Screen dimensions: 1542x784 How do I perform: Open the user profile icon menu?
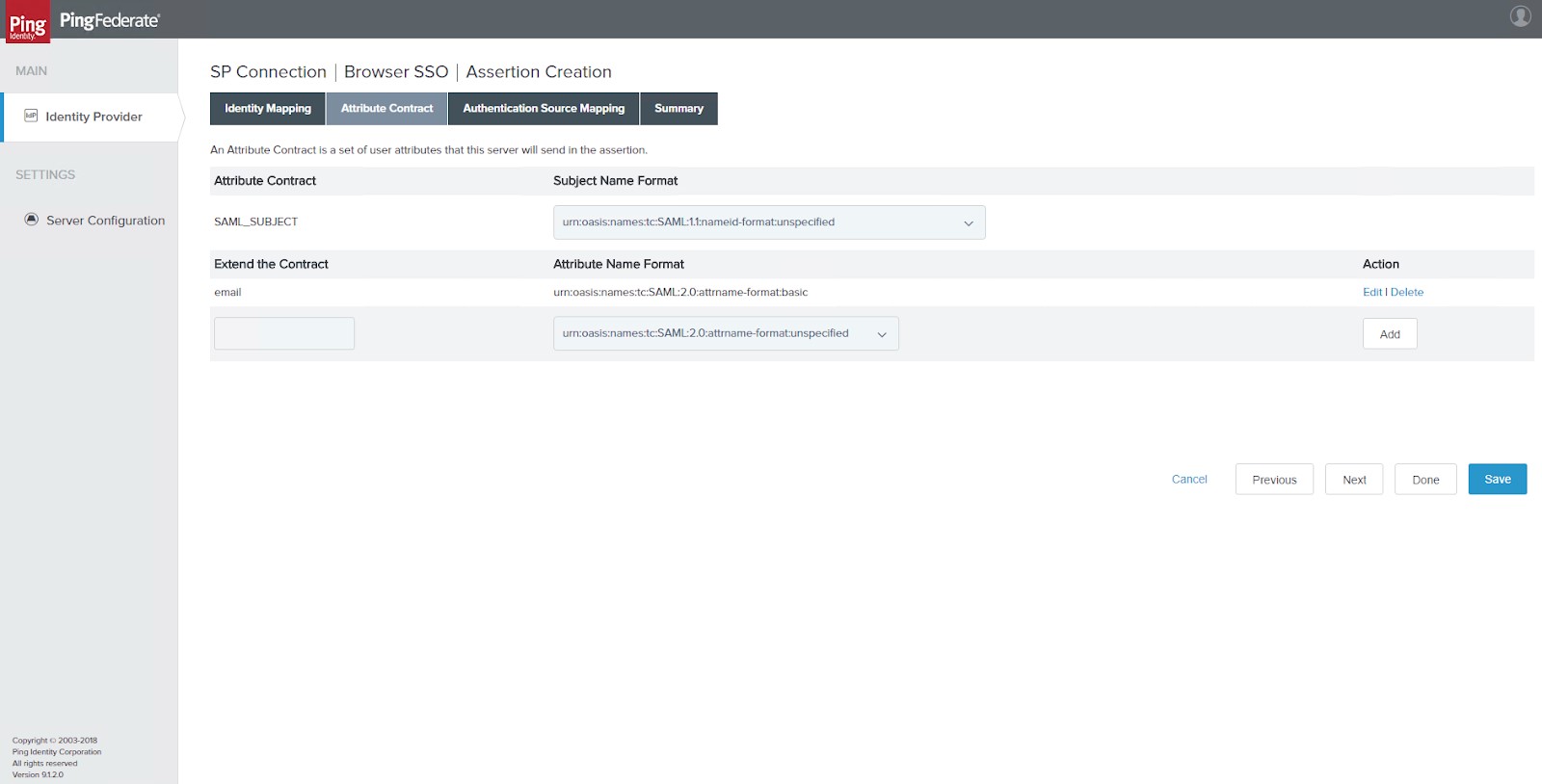[x=1520, y=16]
